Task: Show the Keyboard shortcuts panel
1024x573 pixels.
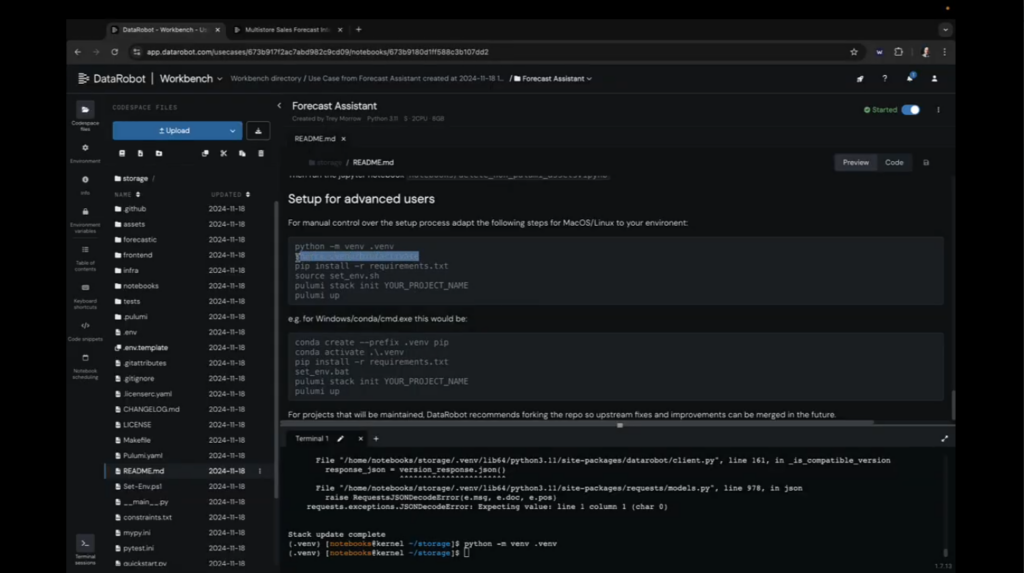Action: (x=85, y=296)
